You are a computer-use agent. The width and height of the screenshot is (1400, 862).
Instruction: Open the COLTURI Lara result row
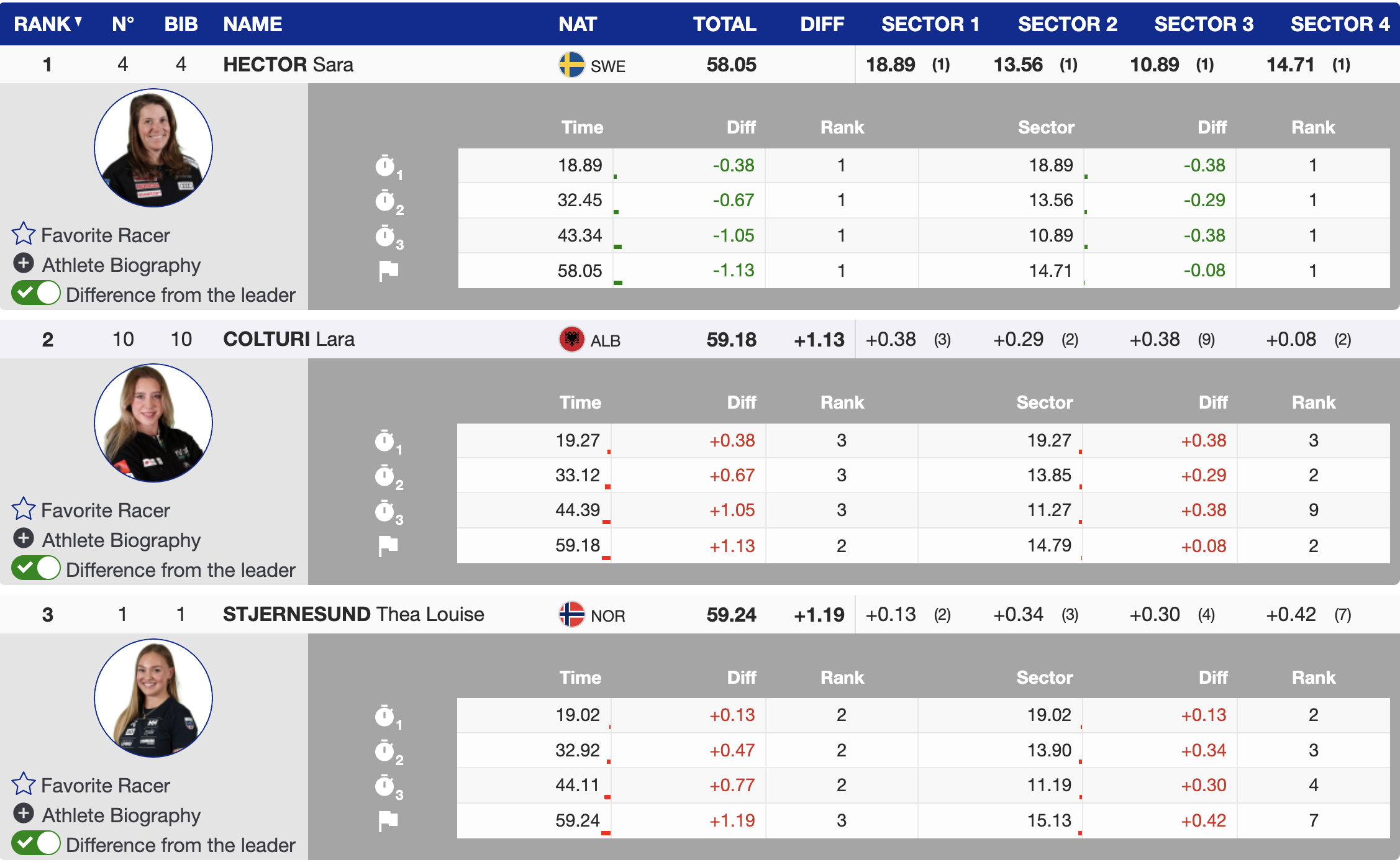289,339
